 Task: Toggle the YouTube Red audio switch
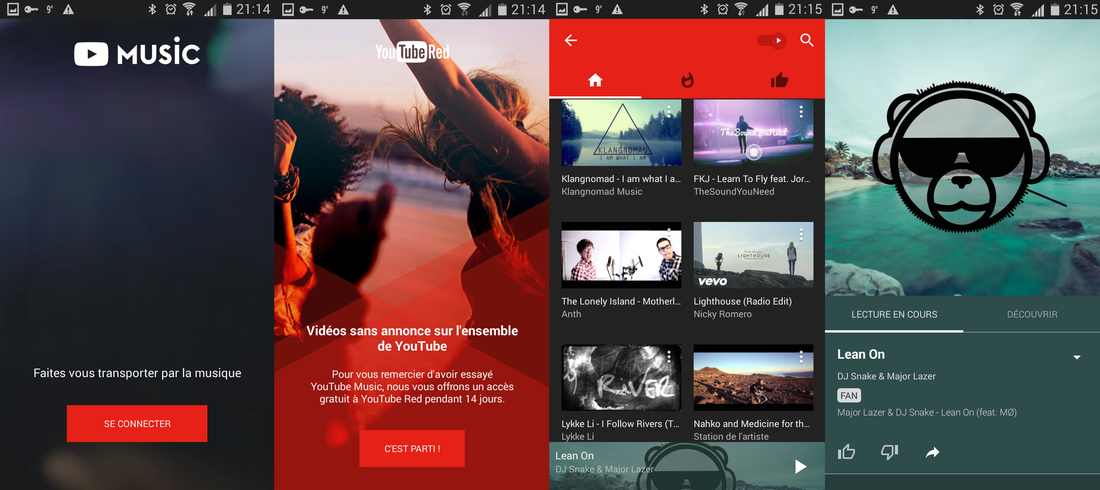[772, 41]
